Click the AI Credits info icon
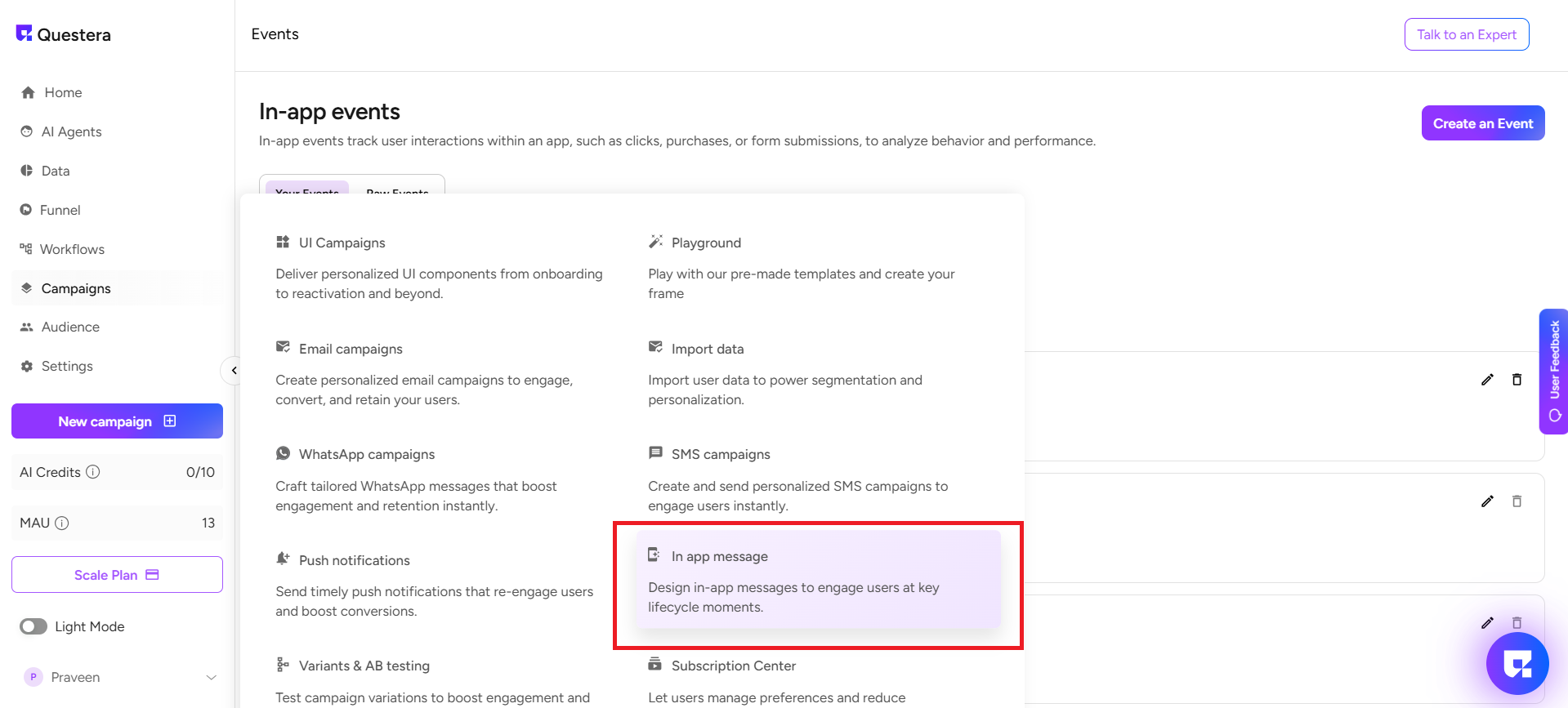 coord(93,472)
